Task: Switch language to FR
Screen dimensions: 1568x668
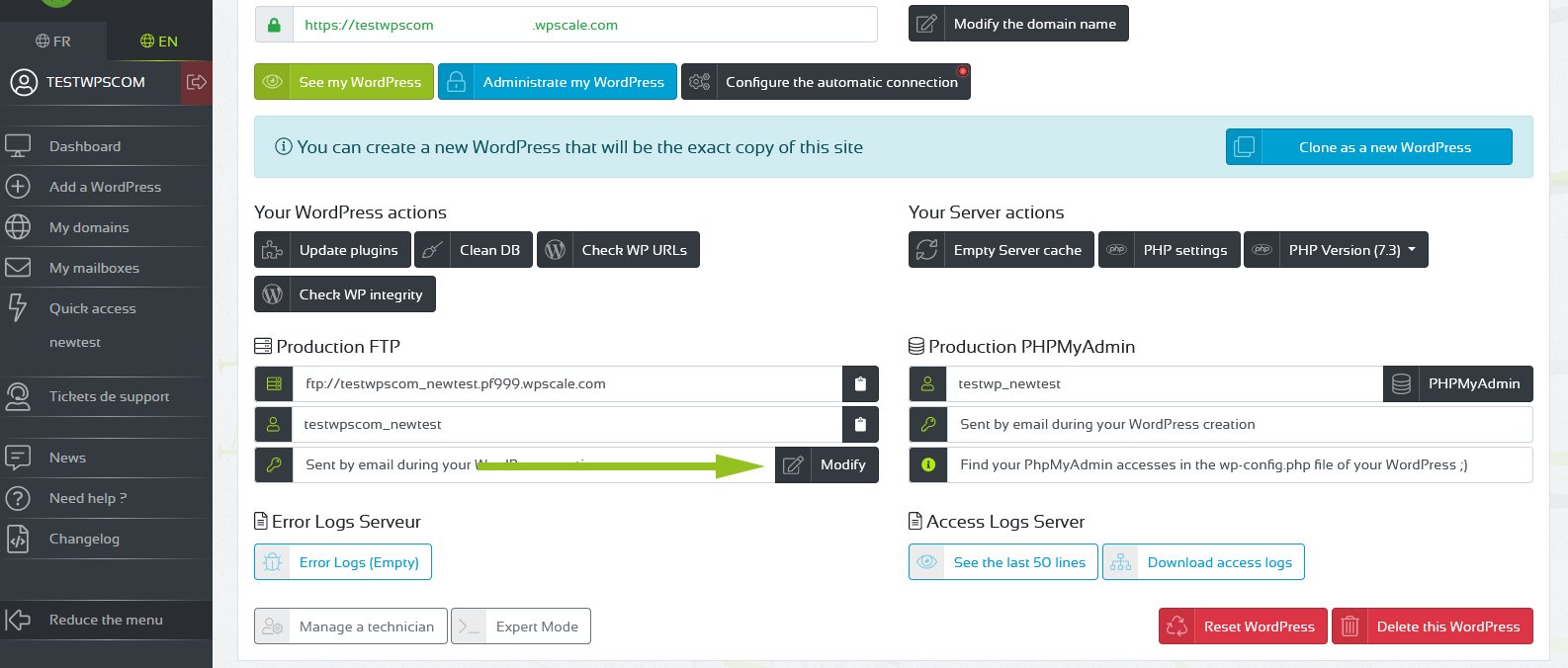Action: 53,42
